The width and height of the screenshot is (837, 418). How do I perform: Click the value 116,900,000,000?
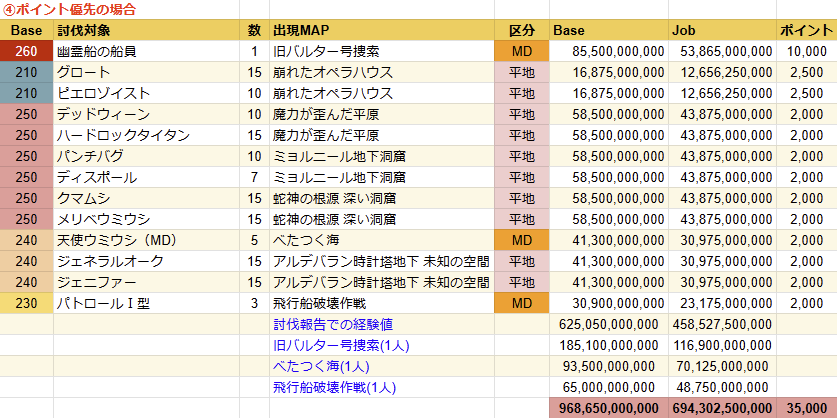click(722, 345)
